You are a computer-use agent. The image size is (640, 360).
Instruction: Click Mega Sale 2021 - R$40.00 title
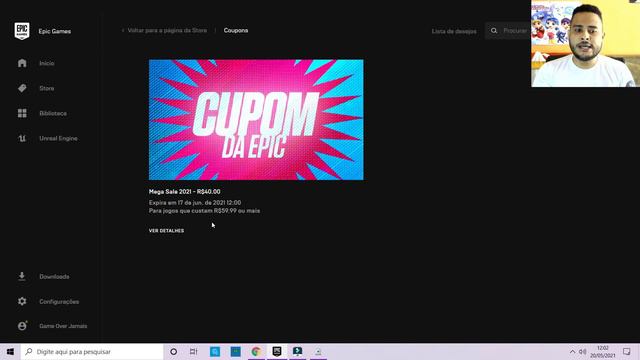[184, 191]
